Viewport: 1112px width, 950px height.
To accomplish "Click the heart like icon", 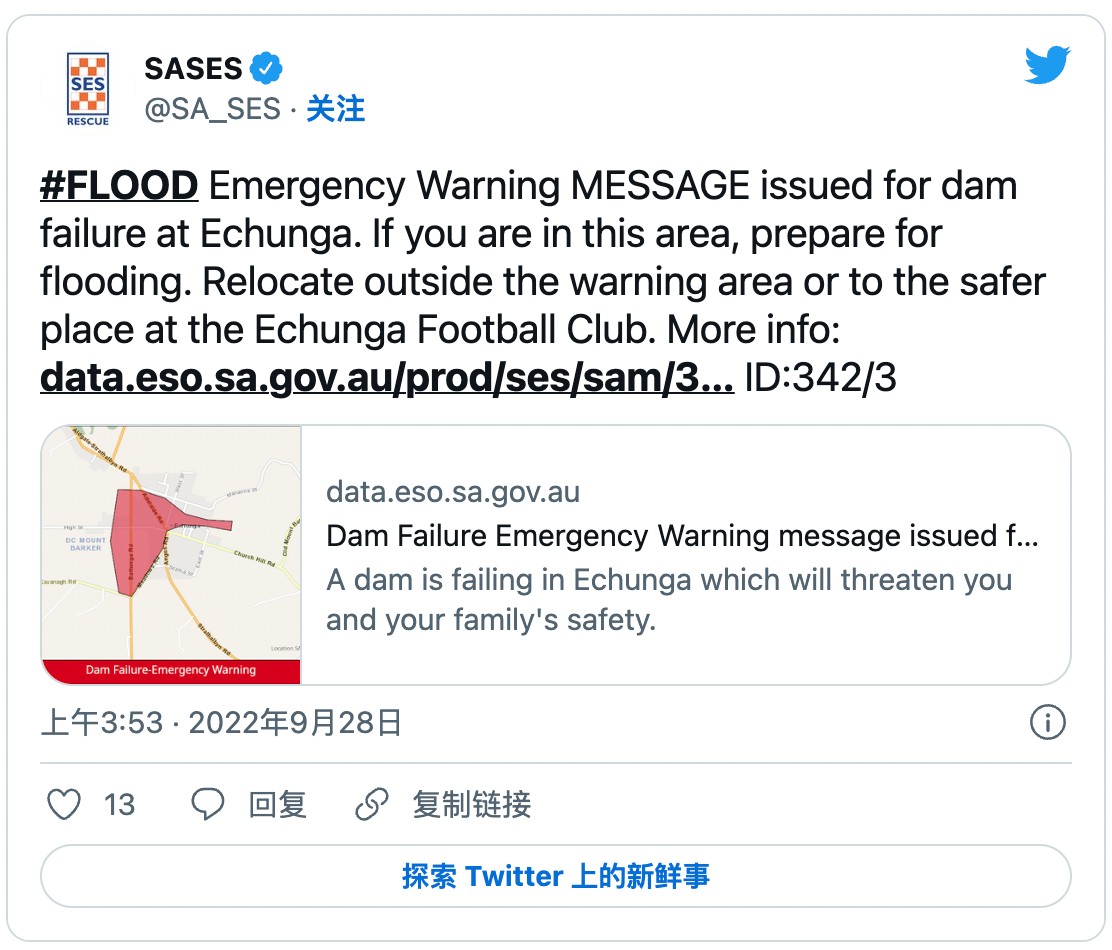I will point(64,804).
